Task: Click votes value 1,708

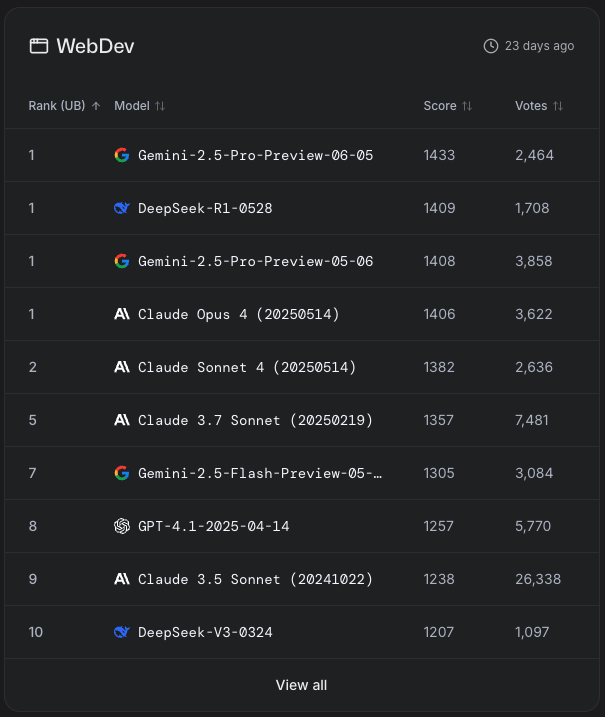Action: [532, 208]
